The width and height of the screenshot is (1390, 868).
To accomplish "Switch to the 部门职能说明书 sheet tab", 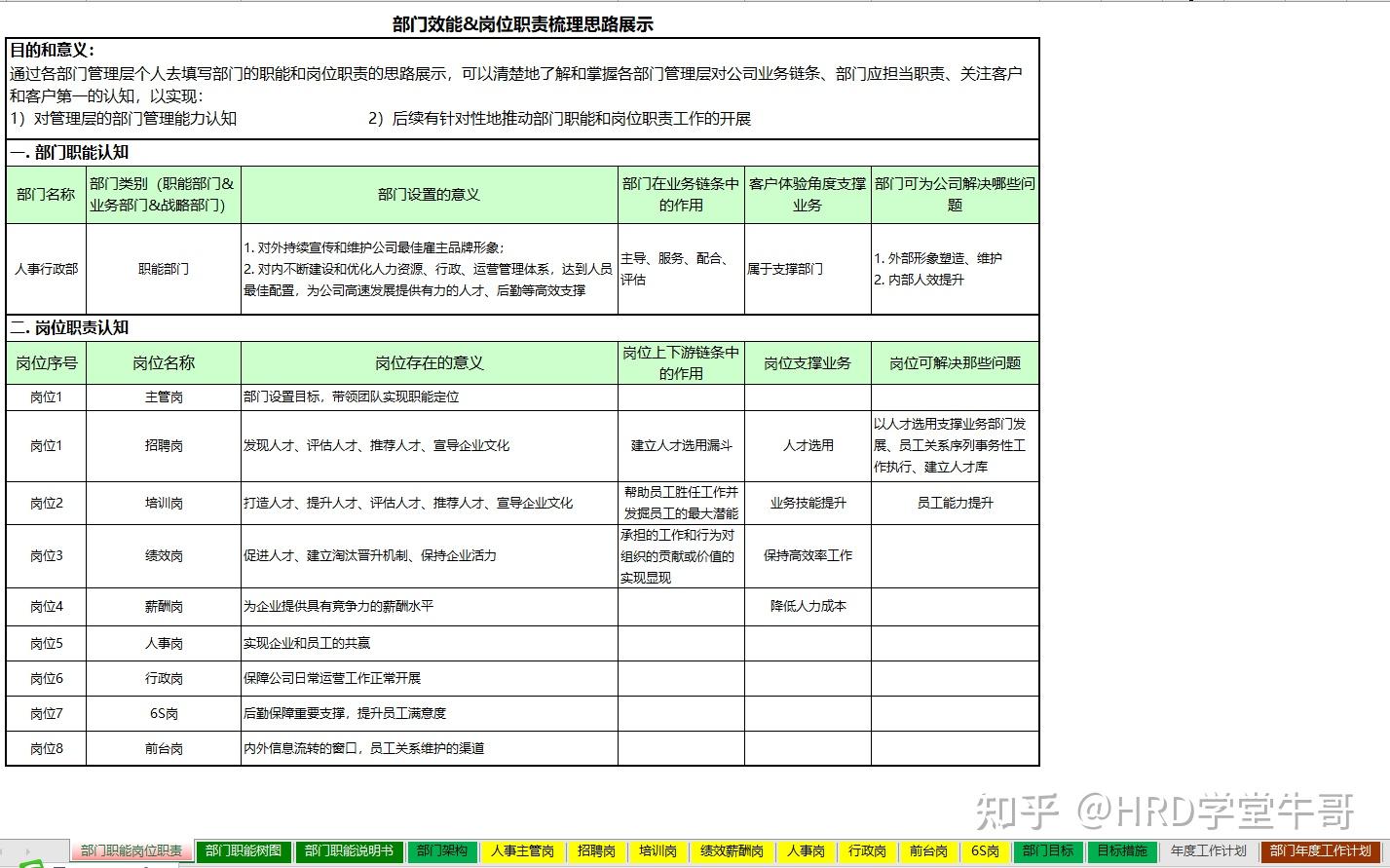I will point(349,850).
